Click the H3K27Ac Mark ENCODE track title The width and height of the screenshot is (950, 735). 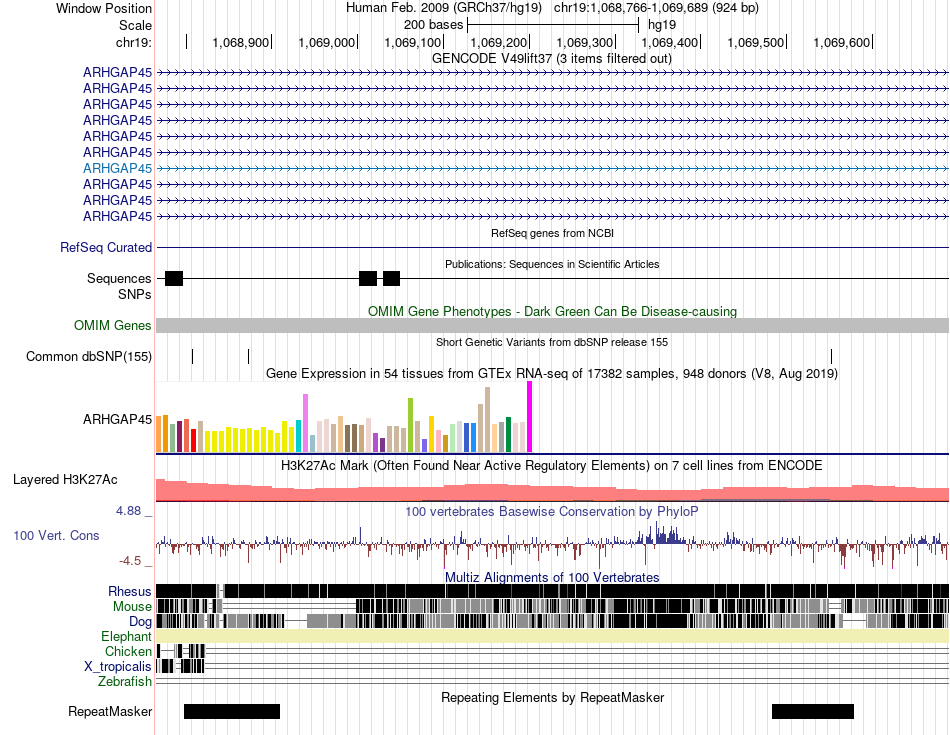click(x=552, y=466)
